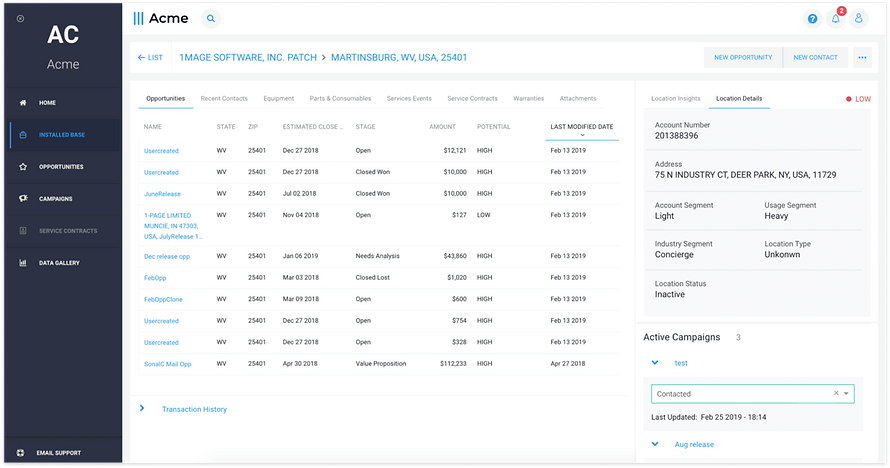Open the more options ellipsis button
The width and height of the screenshot is (890, 468).
862,57
